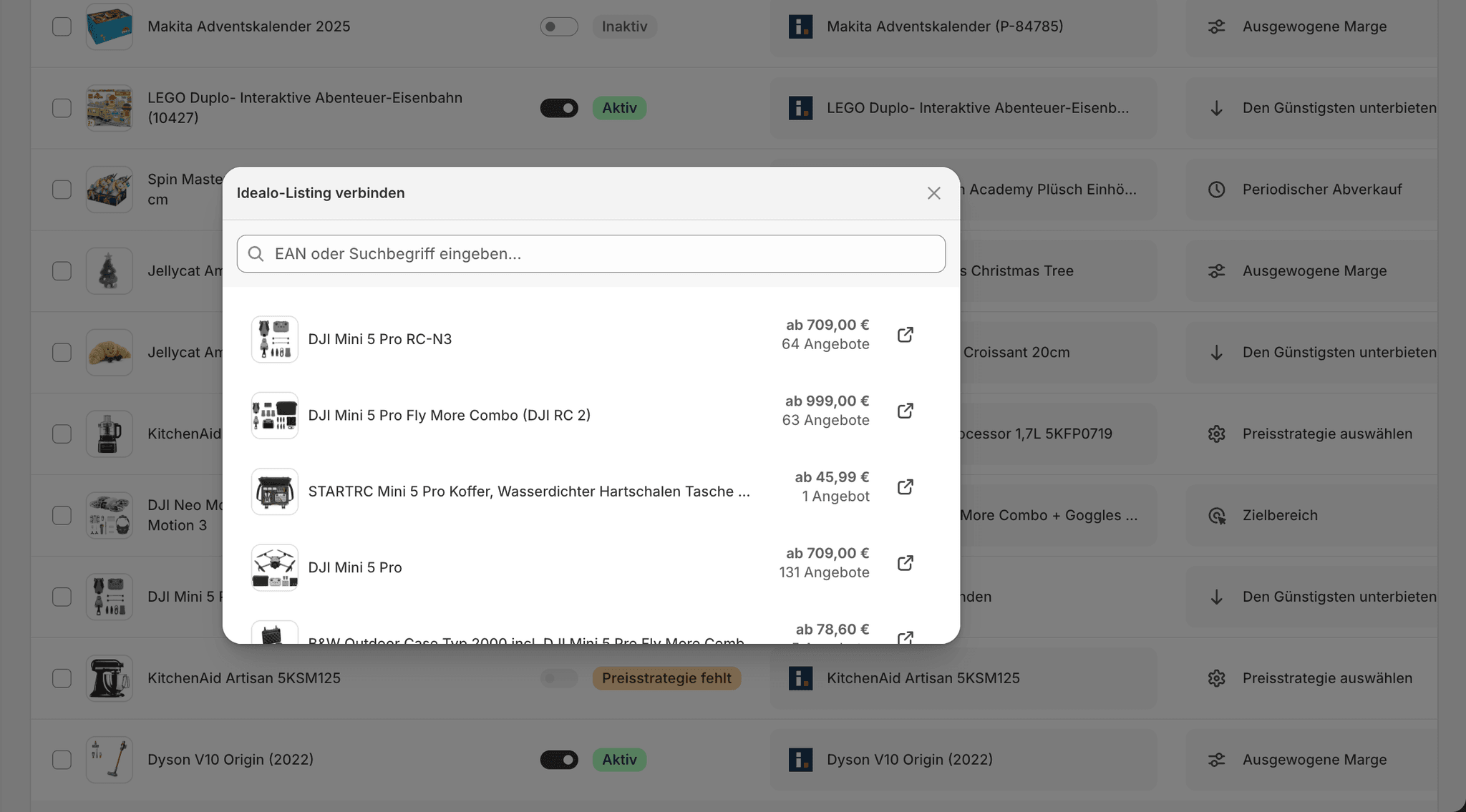Open Zielbereich strategy dropdown

pyautogui.click(x=1311, y=515)
